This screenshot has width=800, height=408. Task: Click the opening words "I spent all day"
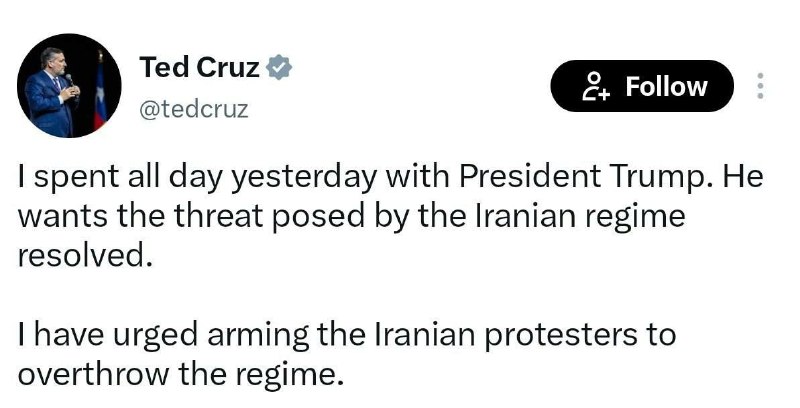click(x=120, y=177)
